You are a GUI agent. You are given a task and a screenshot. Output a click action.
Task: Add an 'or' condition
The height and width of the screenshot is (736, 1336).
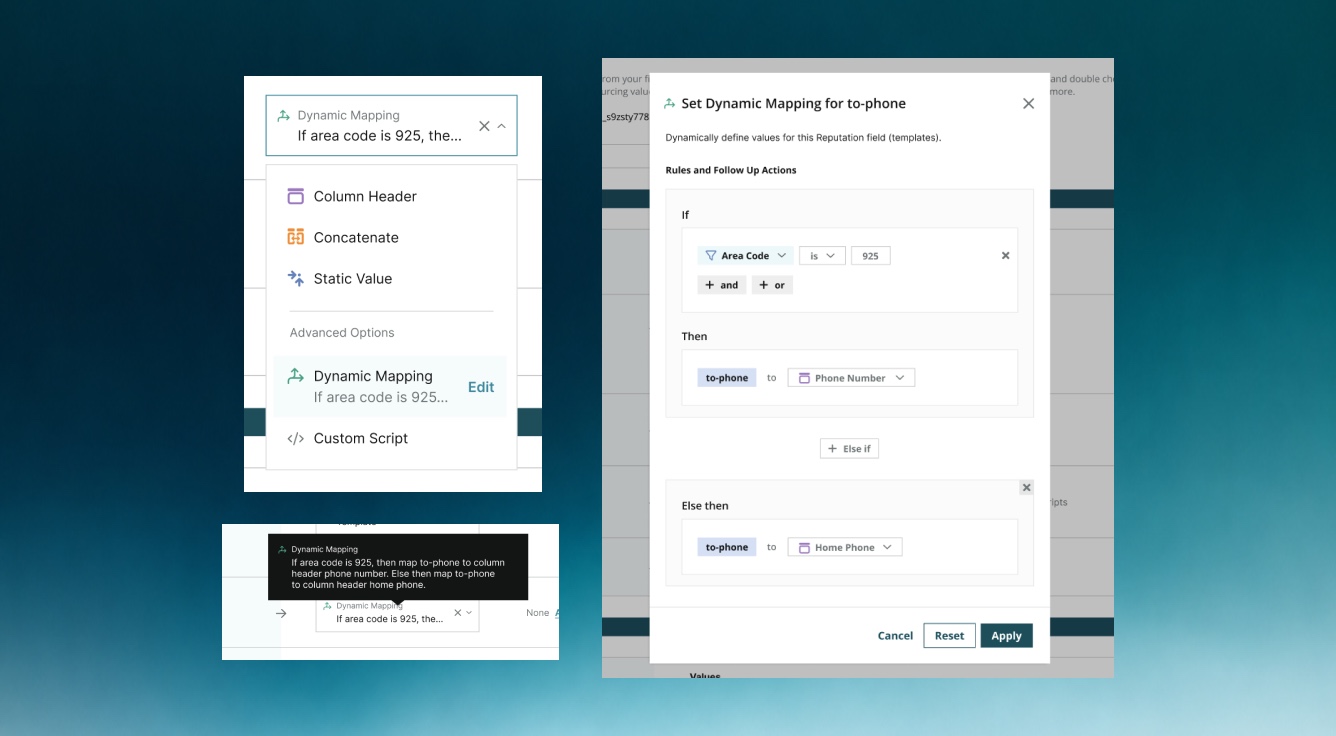772,285
